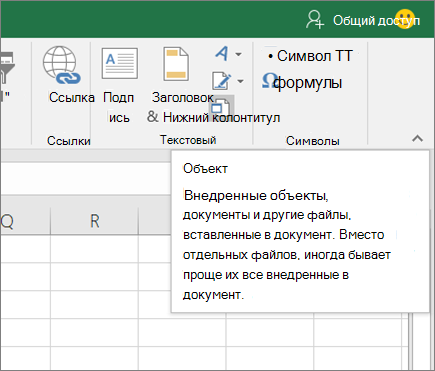Click the smiley feedback icon
The image size is (435, 371).
coord(405,19)
